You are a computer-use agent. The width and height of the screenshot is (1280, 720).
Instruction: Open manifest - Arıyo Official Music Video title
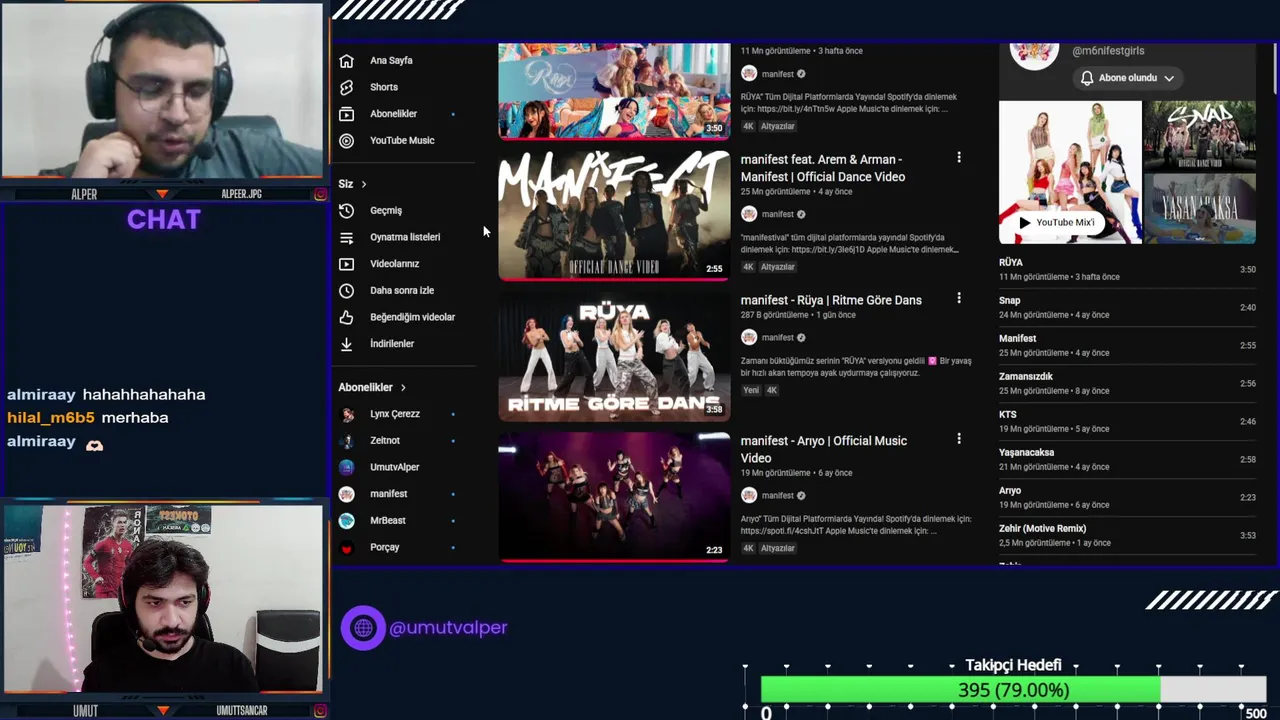(x=824, y=449)
